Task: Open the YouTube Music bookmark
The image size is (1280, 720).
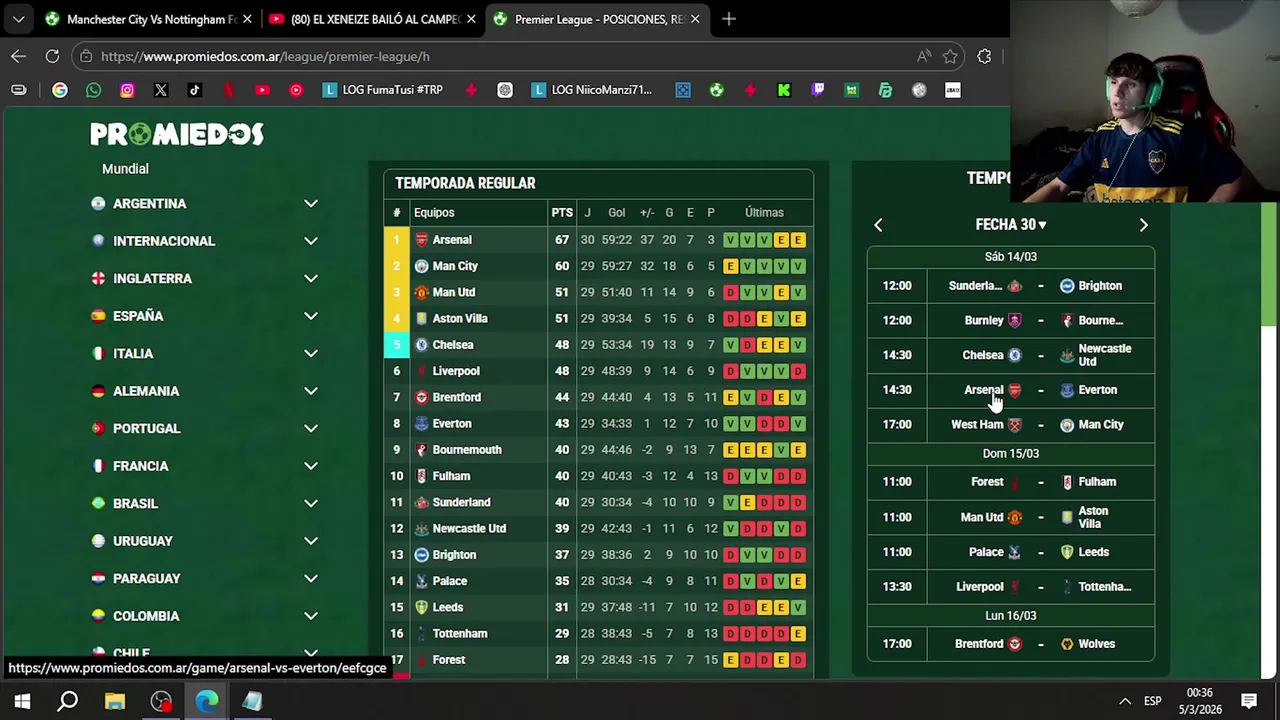Action: click(296, 90)
